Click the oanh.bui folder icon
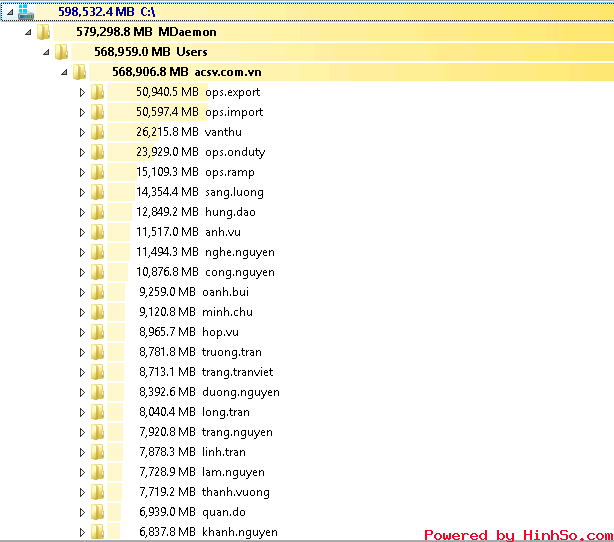Image resolution: width=614 pixels, height=542 pixels. click(x=98, y=292)
